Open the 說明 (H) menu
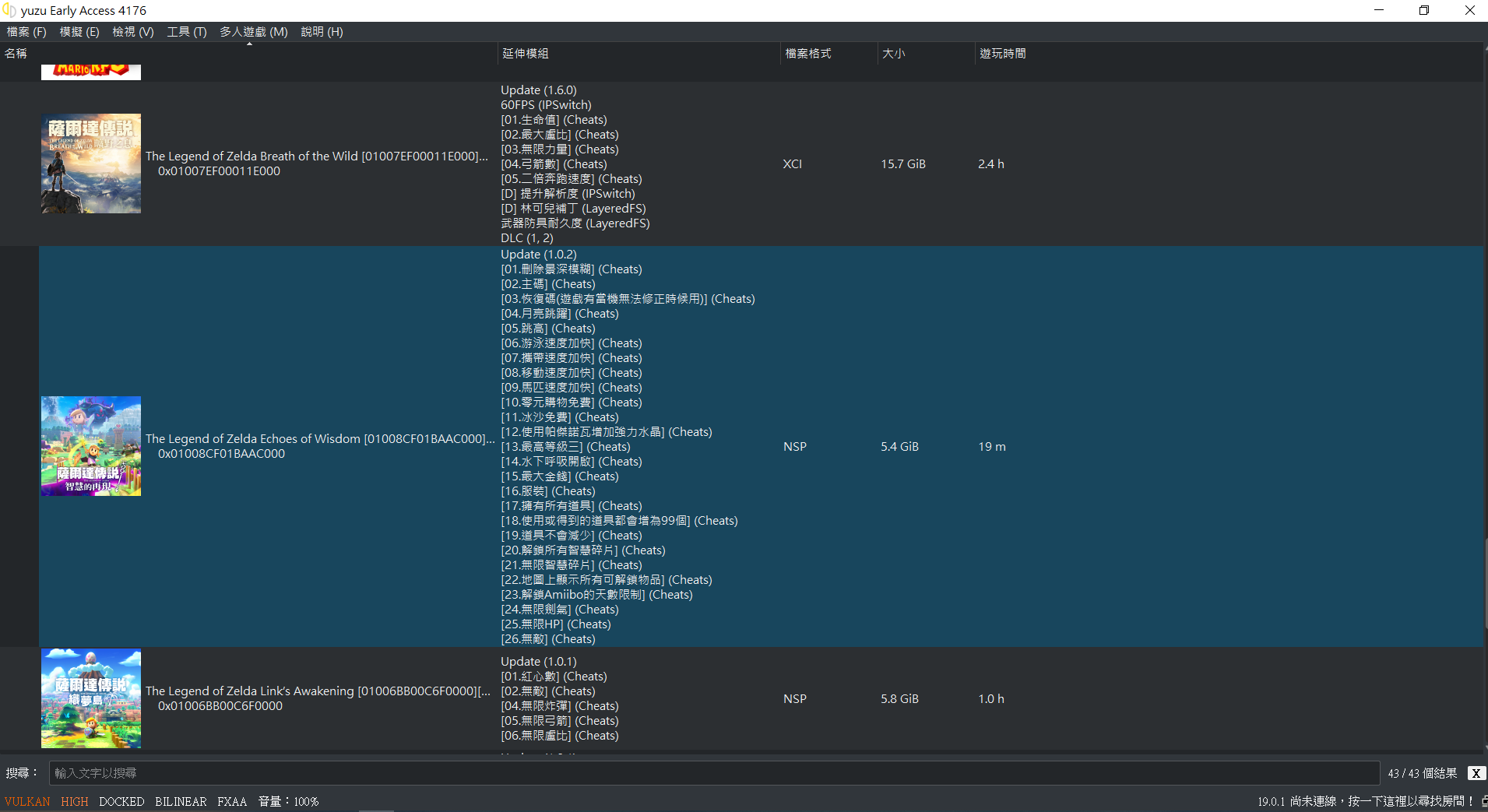1488x812 pixels. pos(322,32)
